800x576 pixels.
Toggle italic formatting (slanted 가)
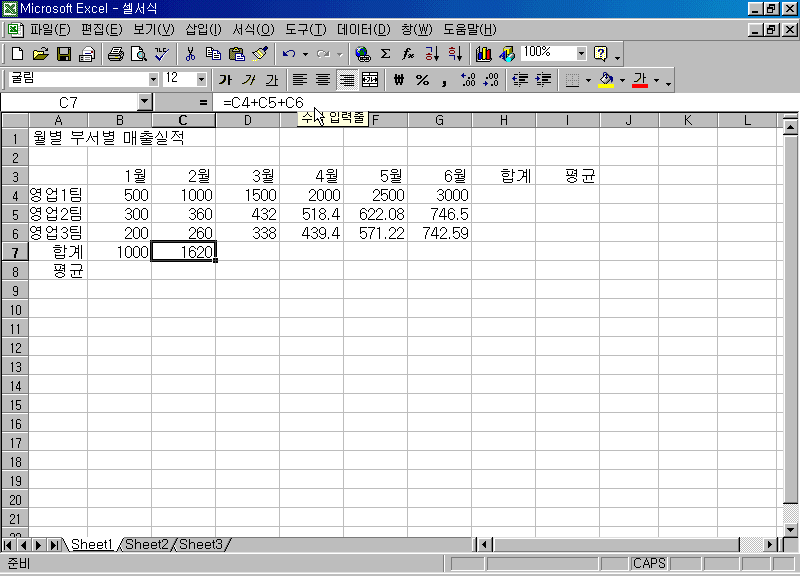tap(248, 80)
